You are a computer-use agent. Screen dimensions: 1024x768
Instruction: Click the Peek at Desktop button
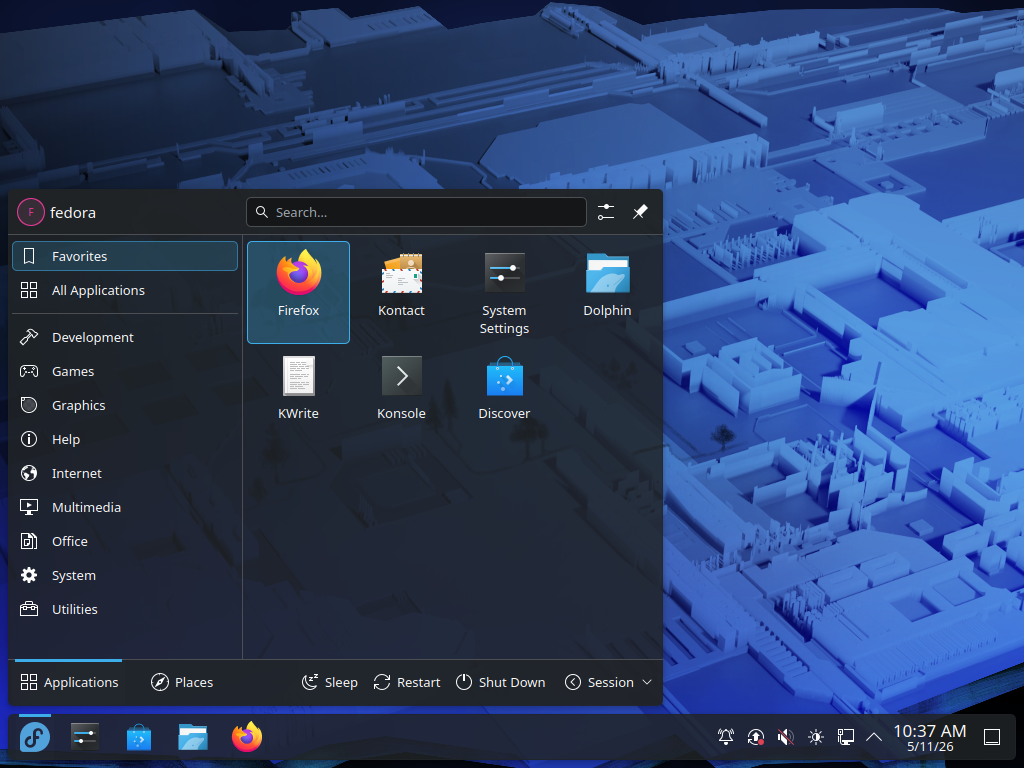pos(992,737)
